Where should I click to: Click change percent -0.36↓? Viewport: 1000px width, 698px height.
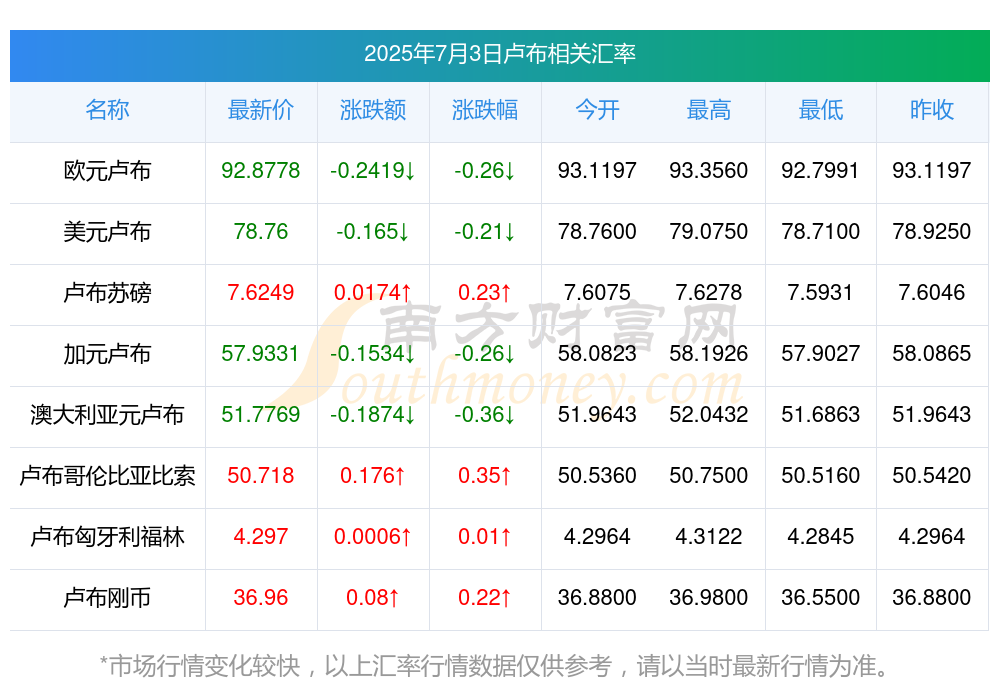485,415
